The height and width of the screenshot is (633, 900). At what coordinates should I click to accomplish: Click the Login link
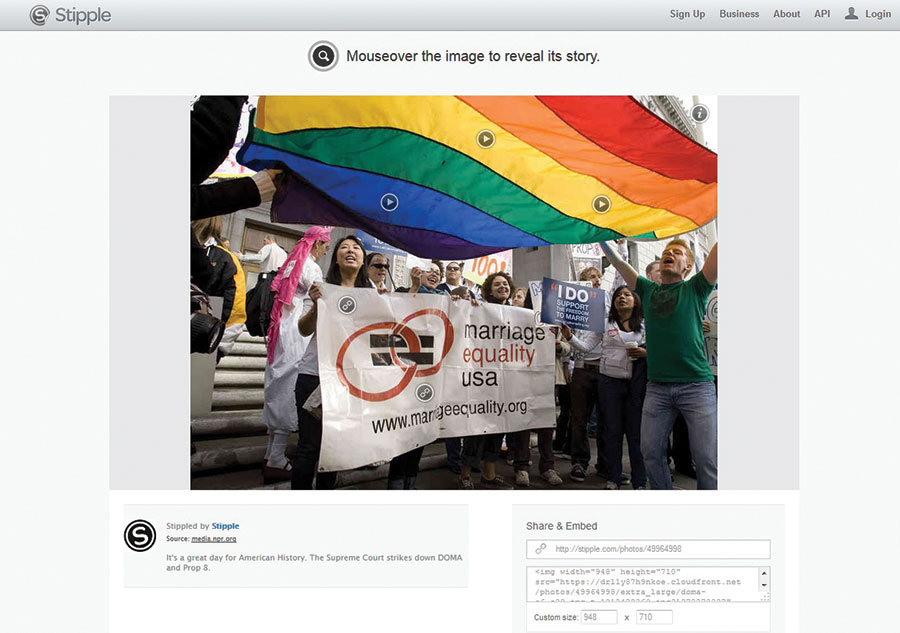pos(878,14)
